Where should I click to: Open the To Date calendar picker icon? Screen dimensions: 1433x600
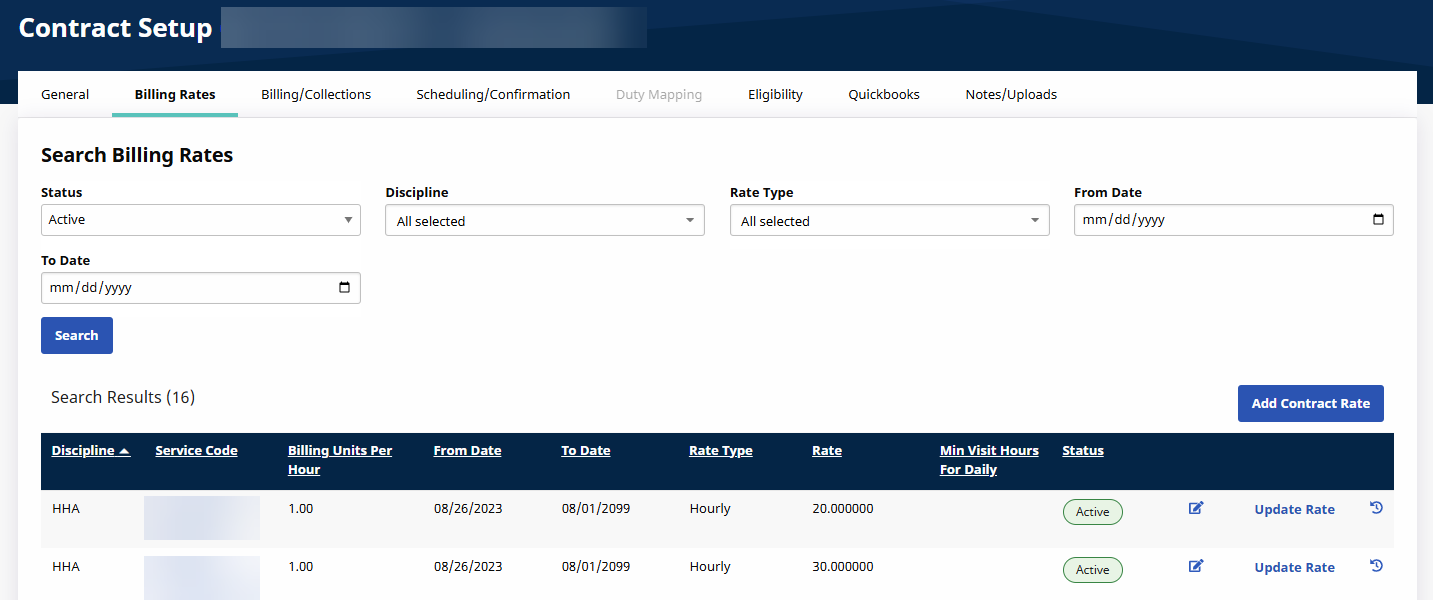[345, 288]
